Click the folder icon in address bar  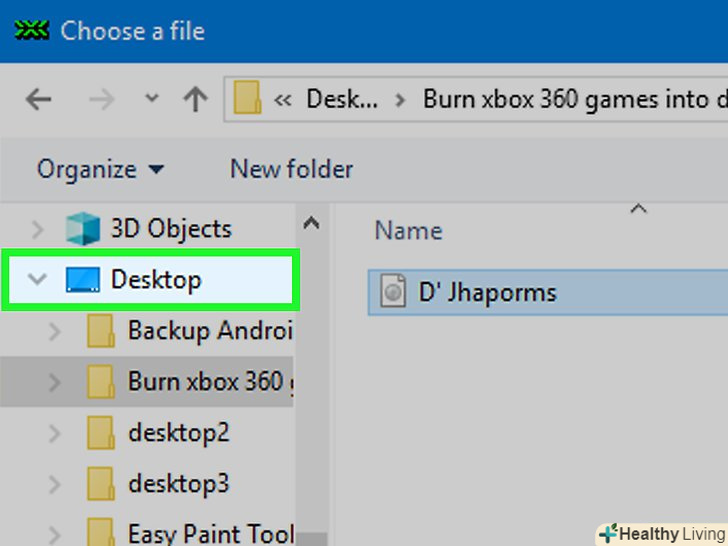pos(247,98)
